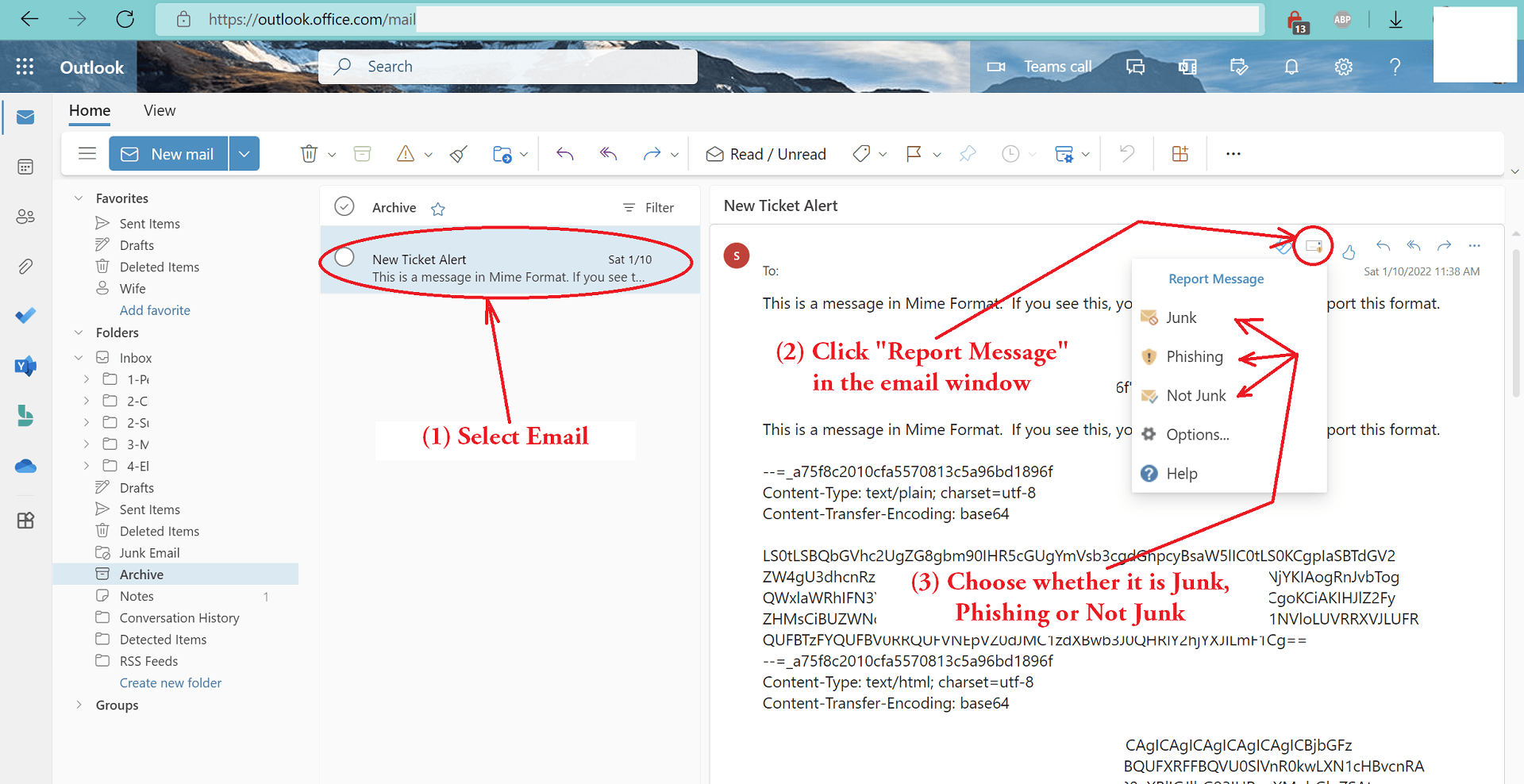Open notifications bell in header
Screen dimensions: 1524x784
(x=1291, y=67)
